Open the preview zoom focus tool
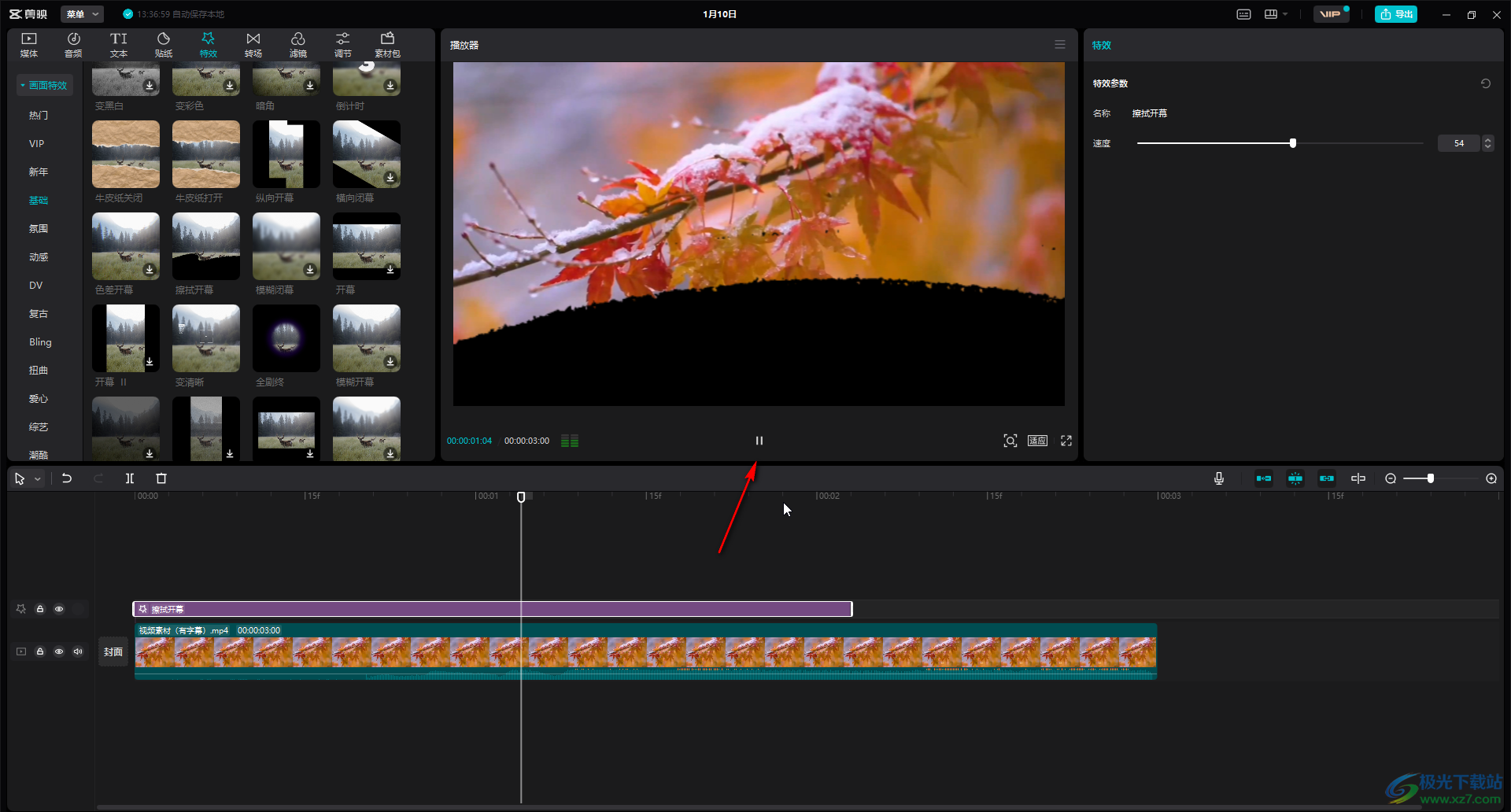Screen dimensions: 1511x812 click(x=1010, y=441)
